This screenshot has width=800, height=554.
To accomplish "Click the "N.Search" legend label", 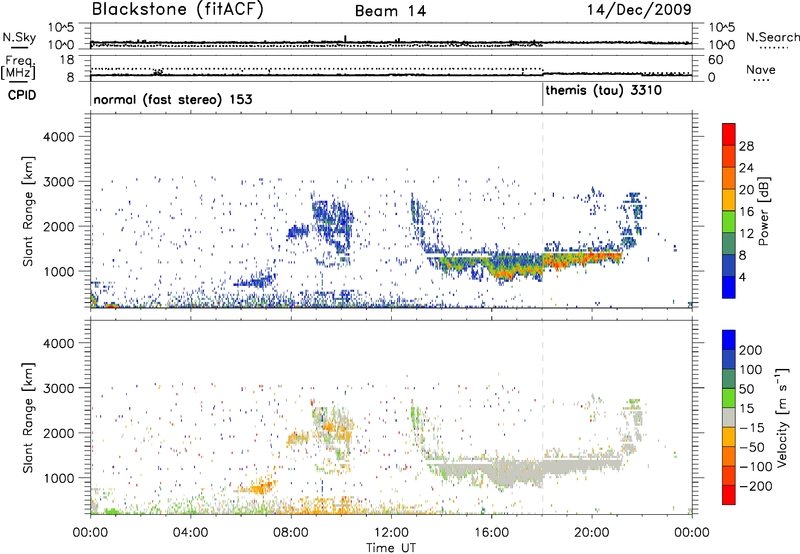I will click(x=772, y=37).
